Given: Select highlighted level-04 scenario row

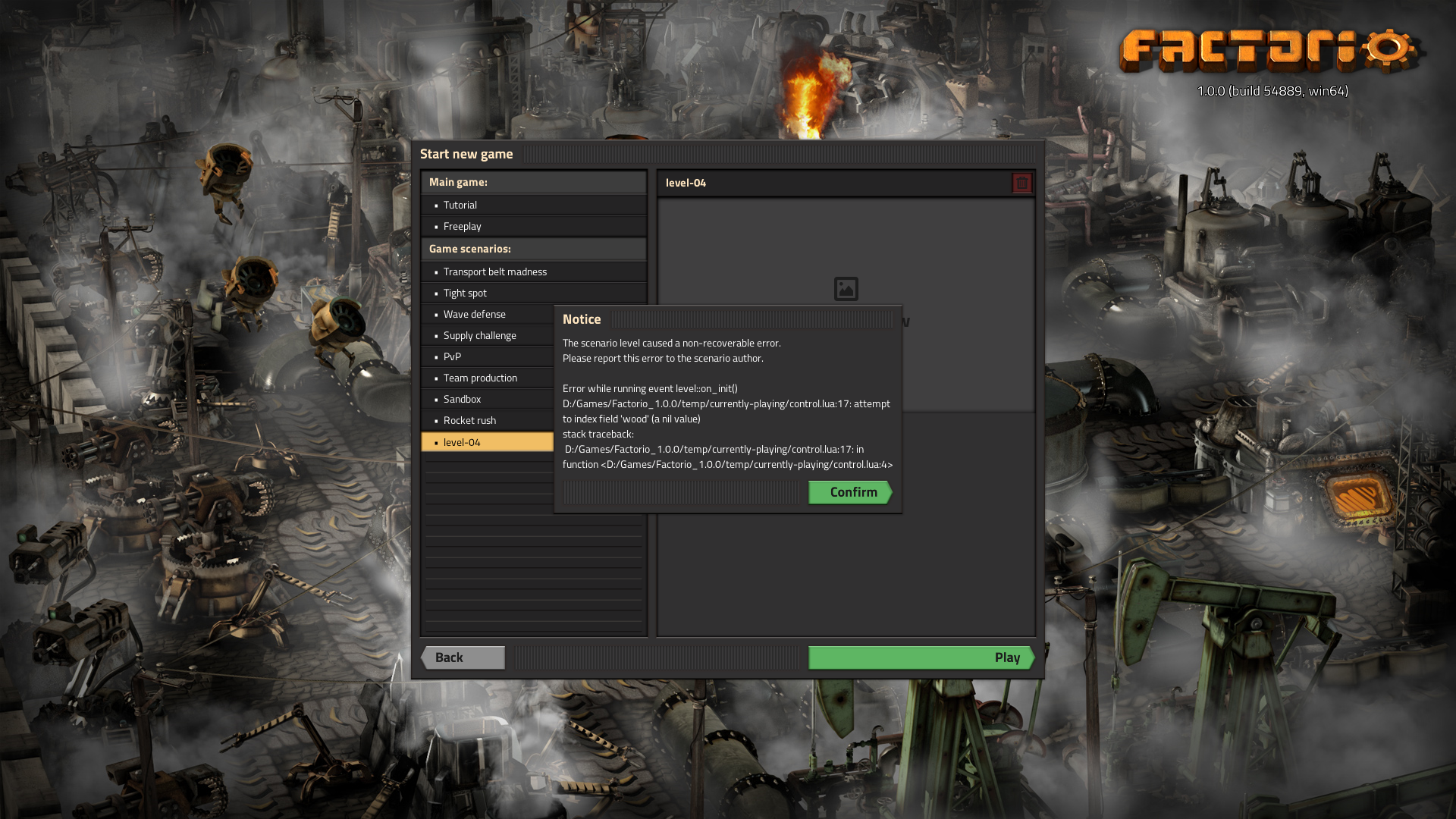Looking at the screenshot, I should point(488,442).
